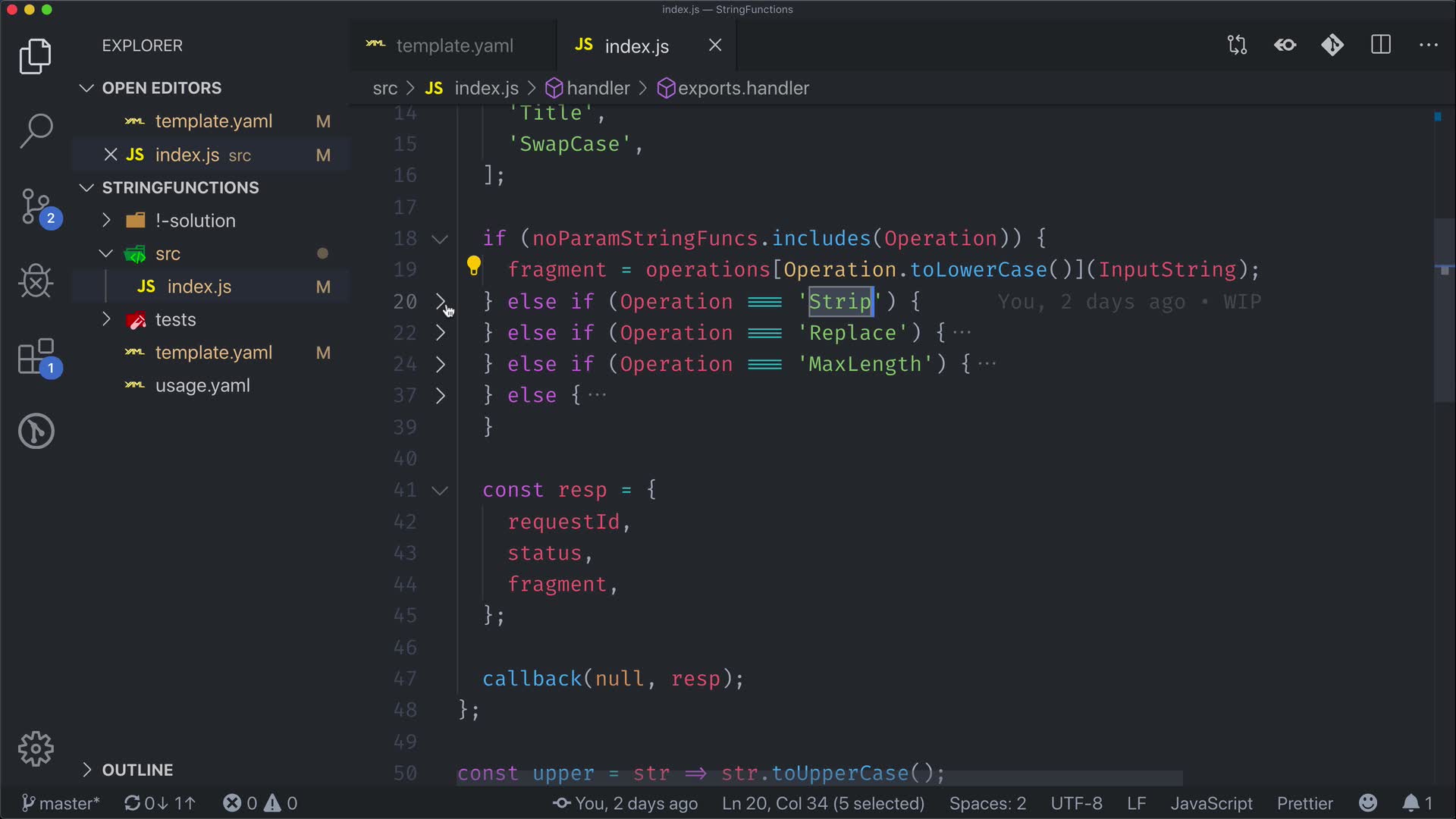Screen dimensions: 1456x819
Task: Click the Spaces: 2 indentation setting
Action: click(x=987, y=803)
